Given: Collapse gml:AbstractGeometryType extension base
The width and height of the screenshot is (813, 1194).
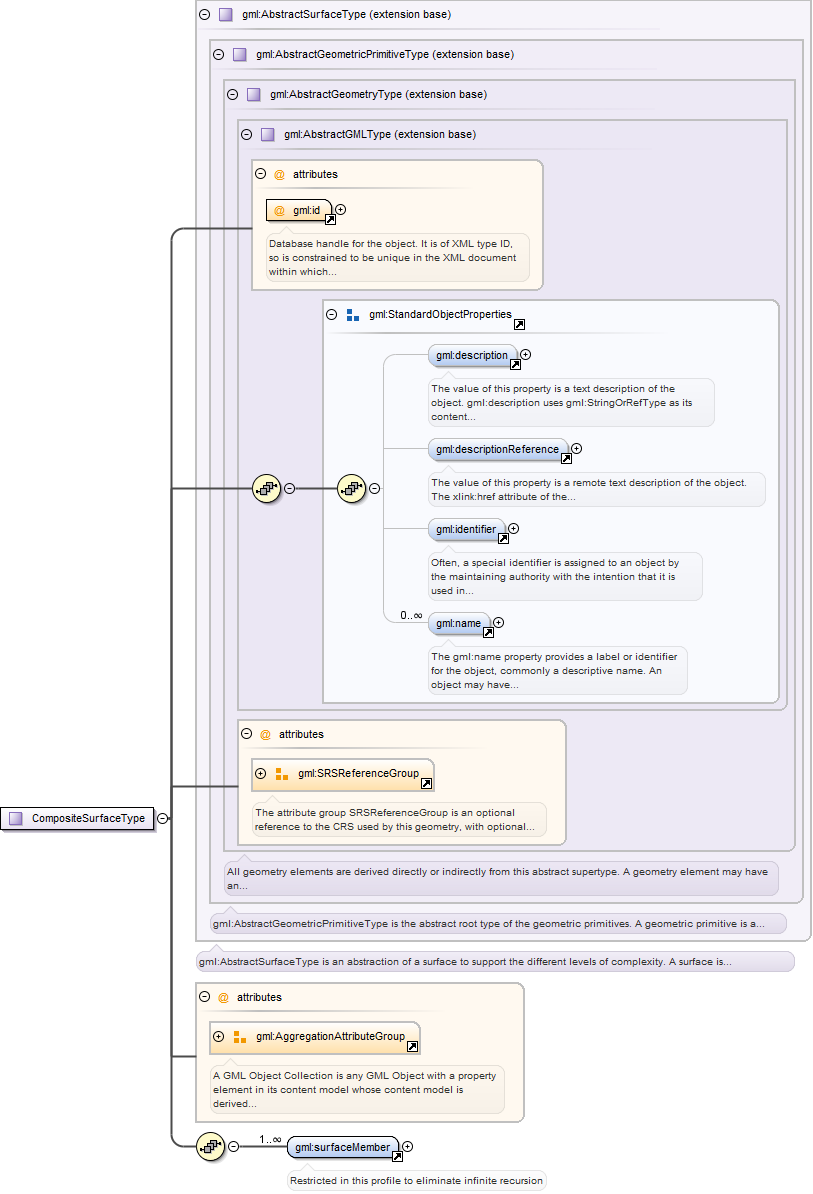Looking at the screenshot, I should pos(232,95).
